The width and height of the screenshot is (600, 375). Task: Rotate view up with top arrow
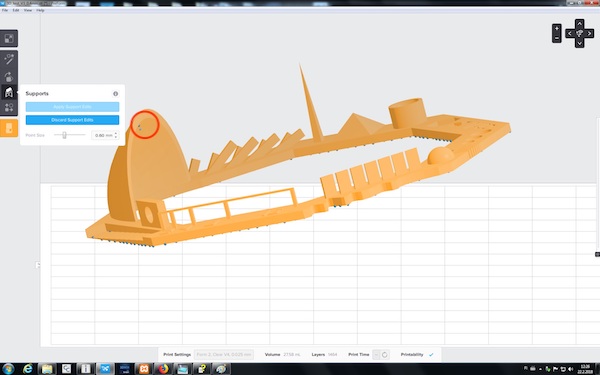(x=579, y=23)
